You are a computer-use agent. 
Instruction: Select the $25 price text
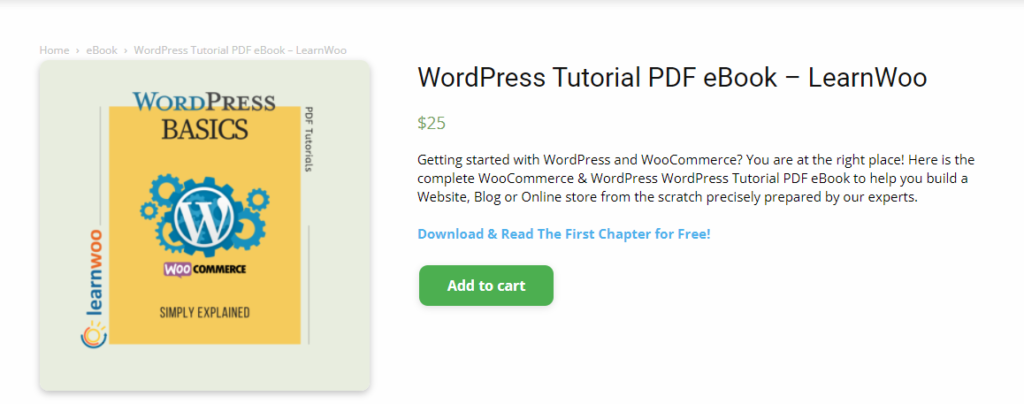coord(431,123)
